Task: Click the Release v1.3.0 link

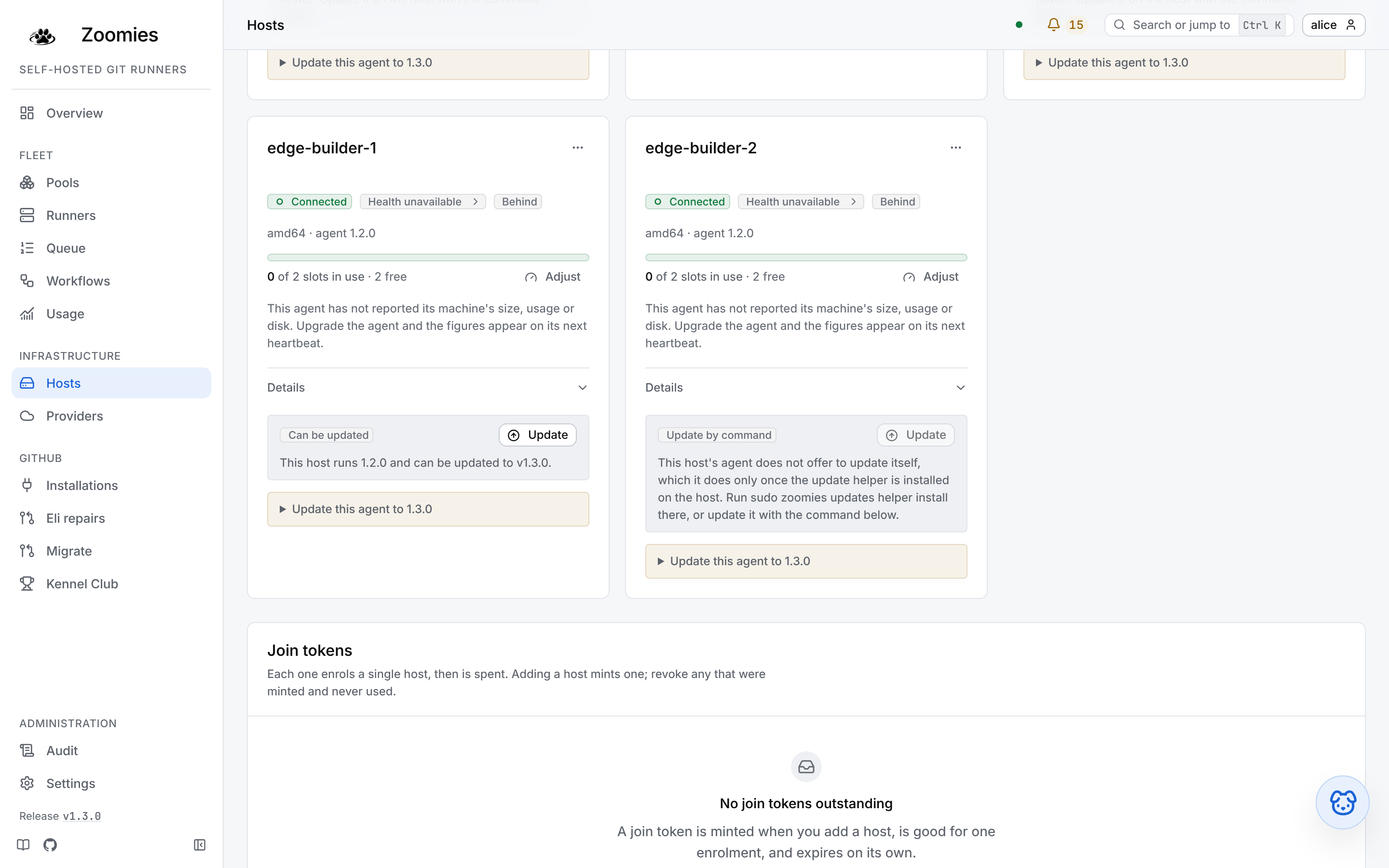Action: (x=82, y=816)
